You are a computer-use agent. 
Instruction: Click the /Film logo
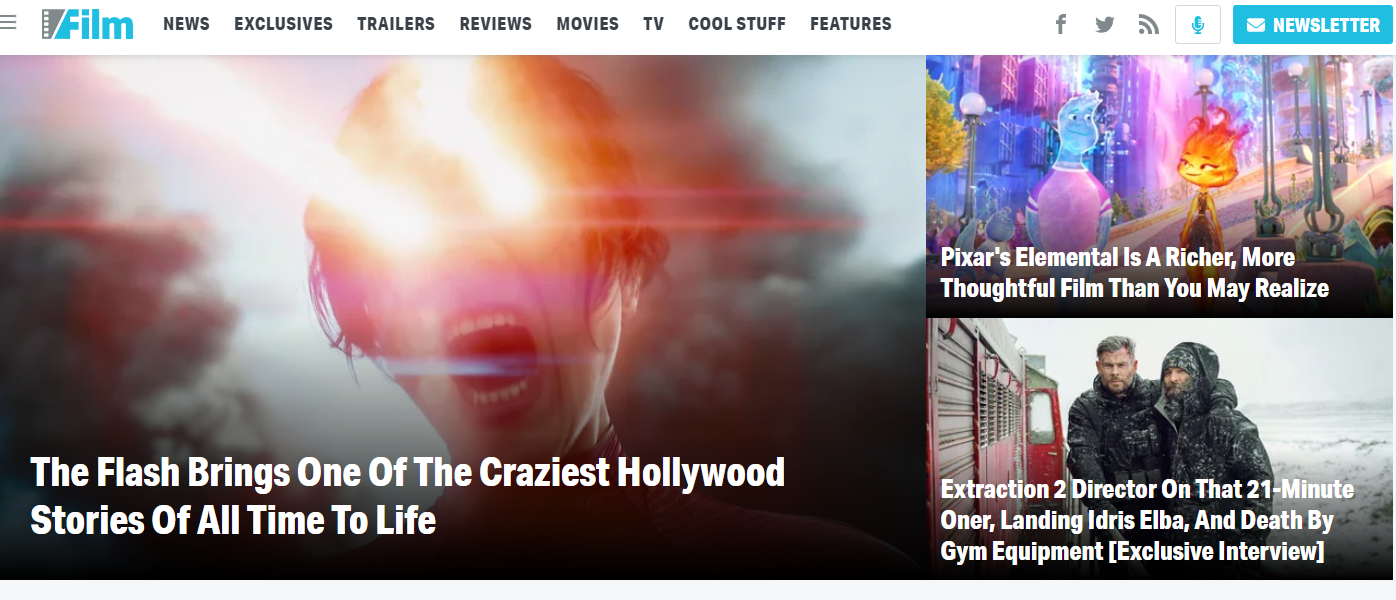87,24
